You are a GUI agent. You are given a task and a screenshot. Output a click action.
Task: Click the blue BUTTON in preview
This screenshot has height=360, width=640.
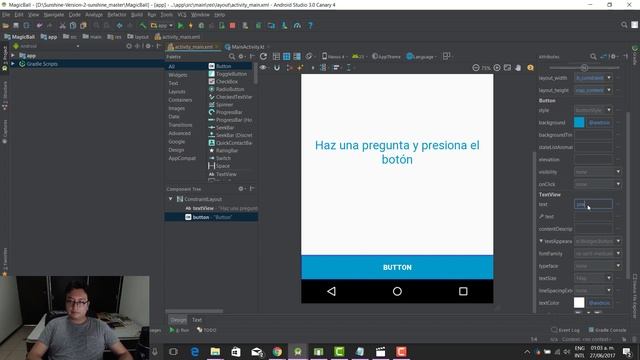click(x=397, y=267)
